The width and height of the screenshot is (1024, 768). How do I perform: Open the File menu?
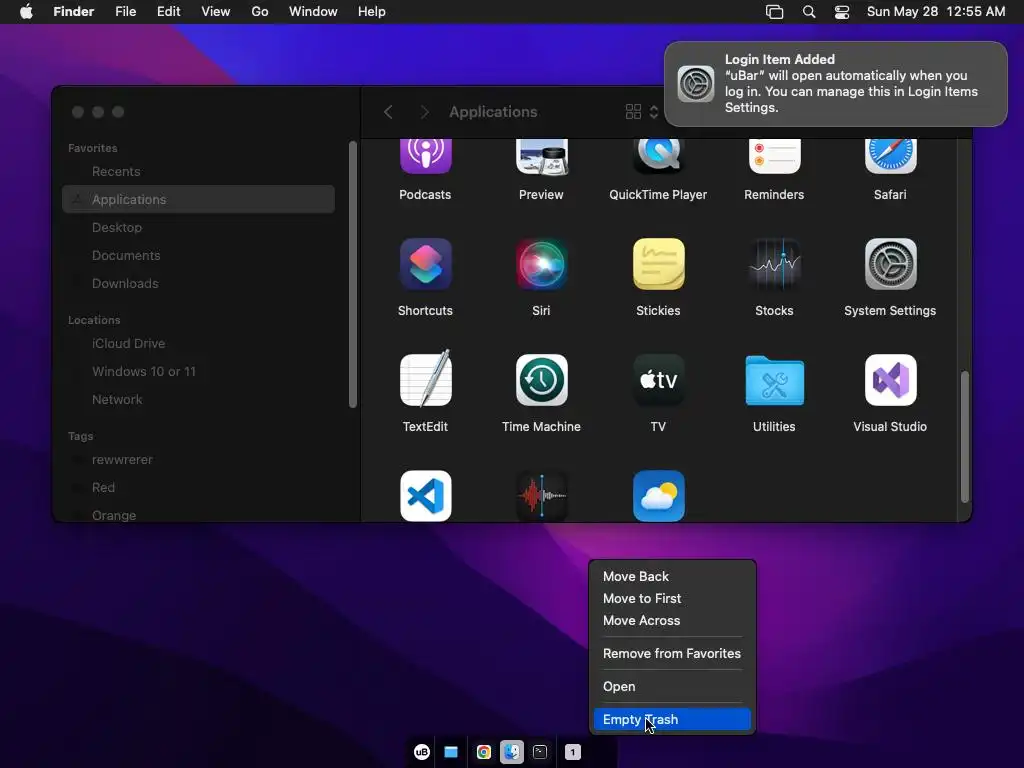click(125, 12)
